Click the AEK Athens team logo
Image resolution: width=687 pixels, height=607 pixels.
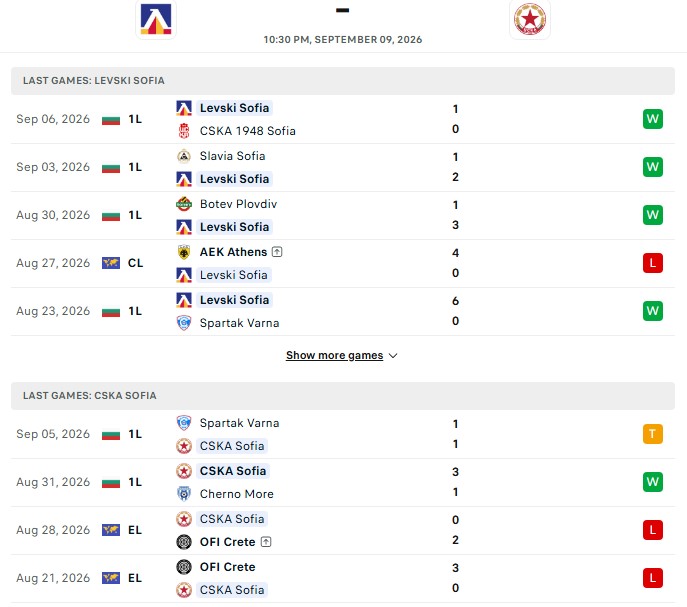[184, 252]
